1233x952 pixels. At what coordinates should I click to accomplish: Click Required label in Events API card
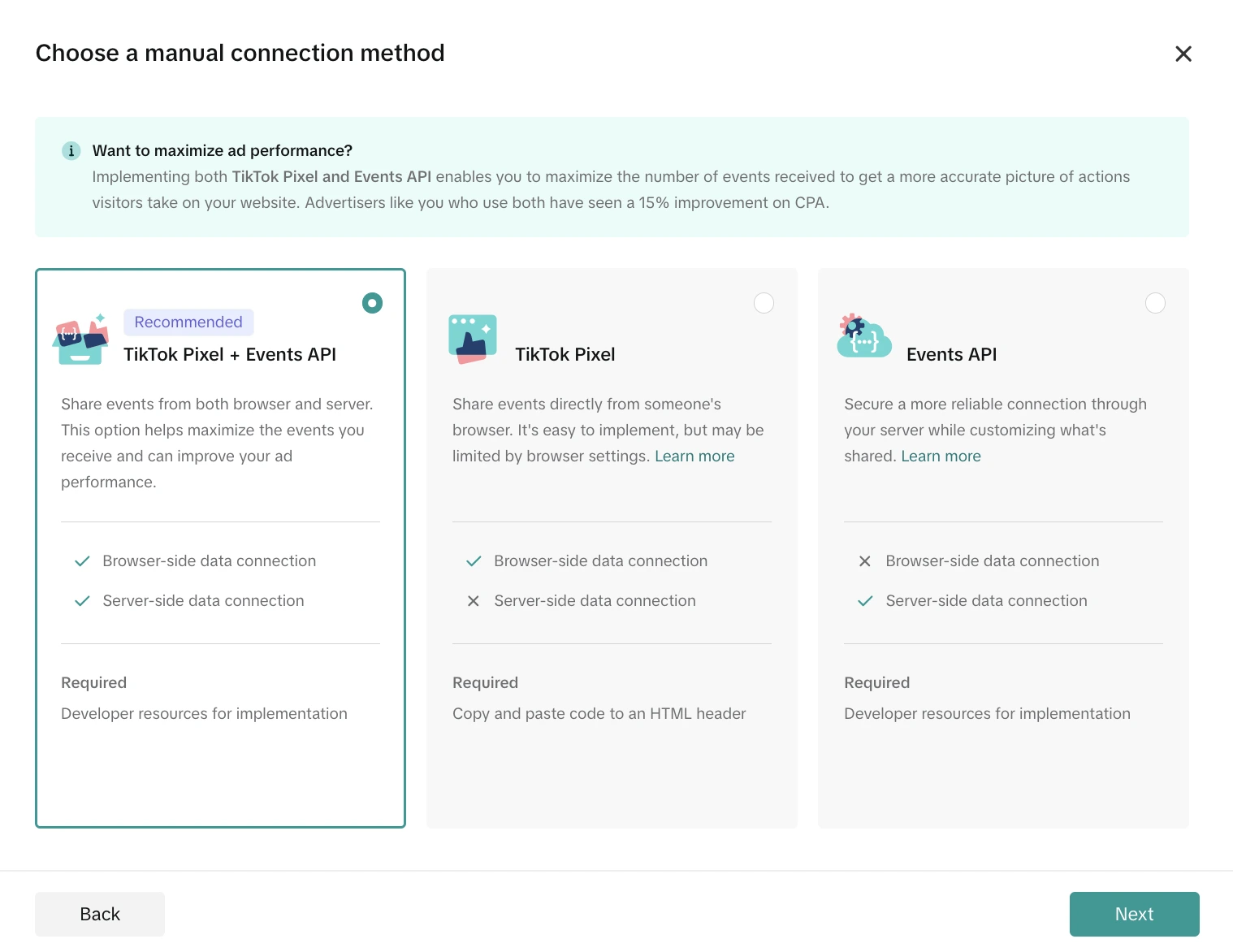876,682
